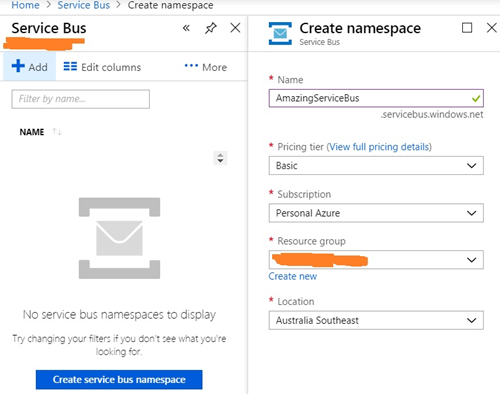Click the 'Create namespace' breadcrumb text
The height and width of the screenshot is (394, 500).
170,5
